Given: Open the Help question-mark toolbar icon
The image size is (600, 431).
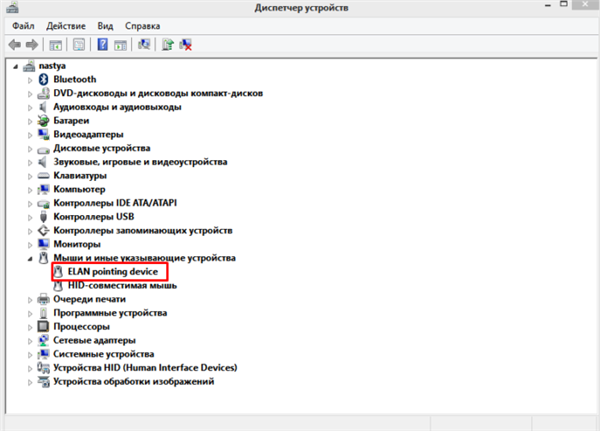Looking at the screenshot, I should coord(102,44).
